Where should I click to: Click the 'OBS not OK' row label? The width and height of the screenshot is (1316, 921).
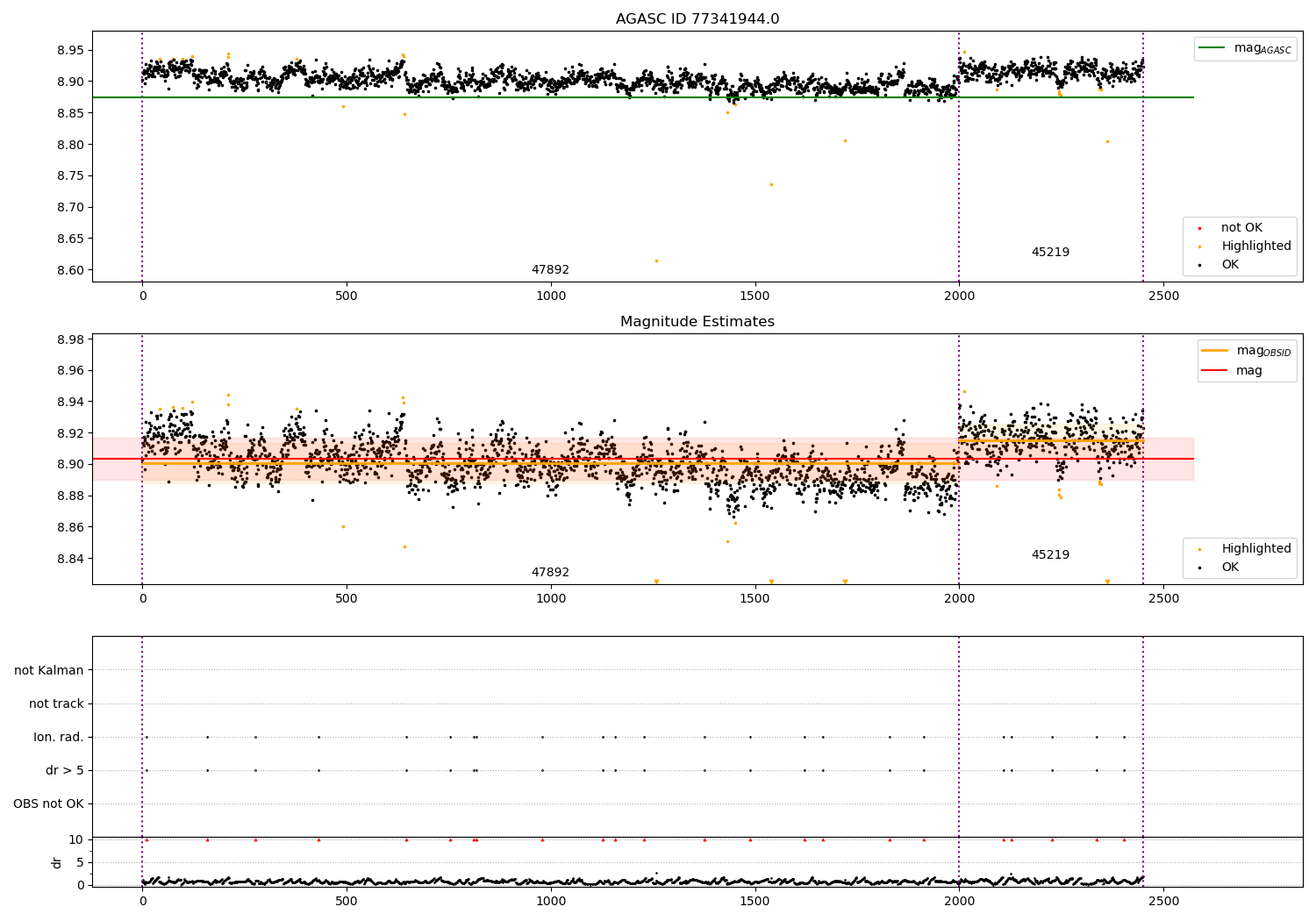pyautogui.click(x=48, y=804)
